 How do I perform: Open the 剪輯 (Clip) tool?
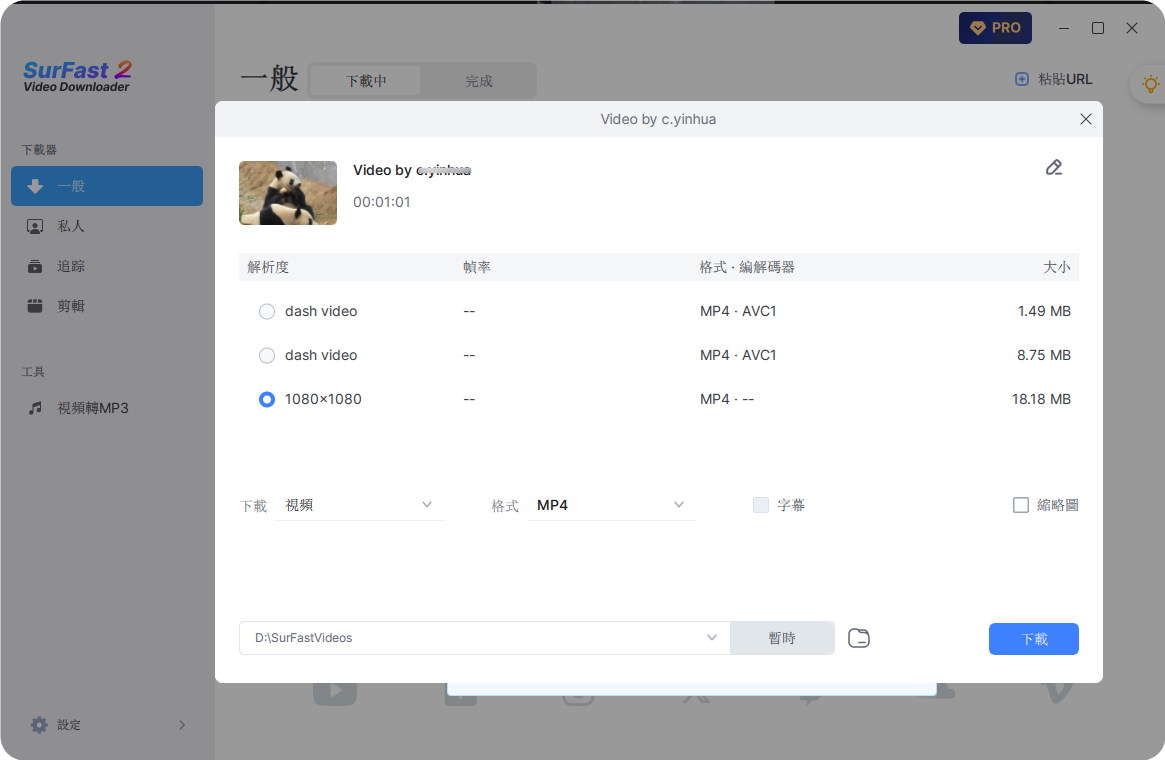[70, 305]
